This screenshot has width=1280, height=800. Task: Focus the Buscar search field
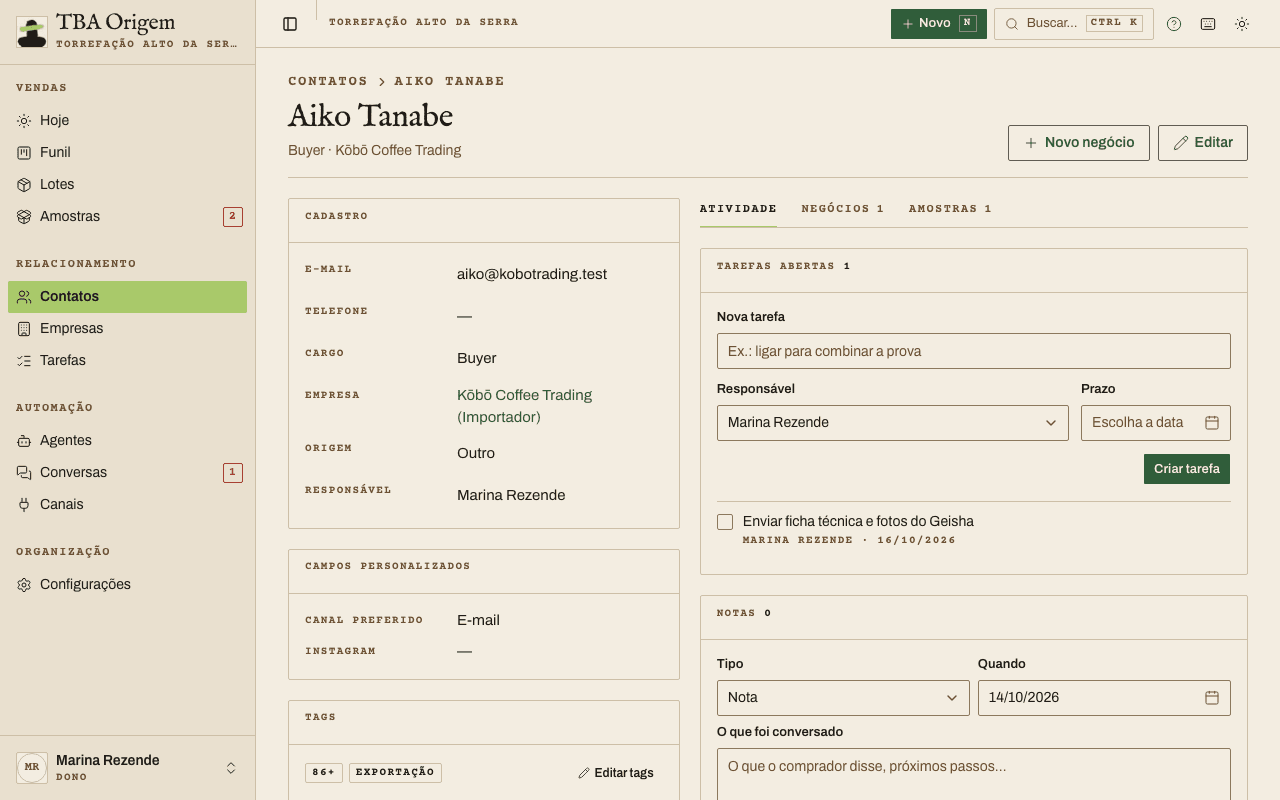pos(1074,24)
